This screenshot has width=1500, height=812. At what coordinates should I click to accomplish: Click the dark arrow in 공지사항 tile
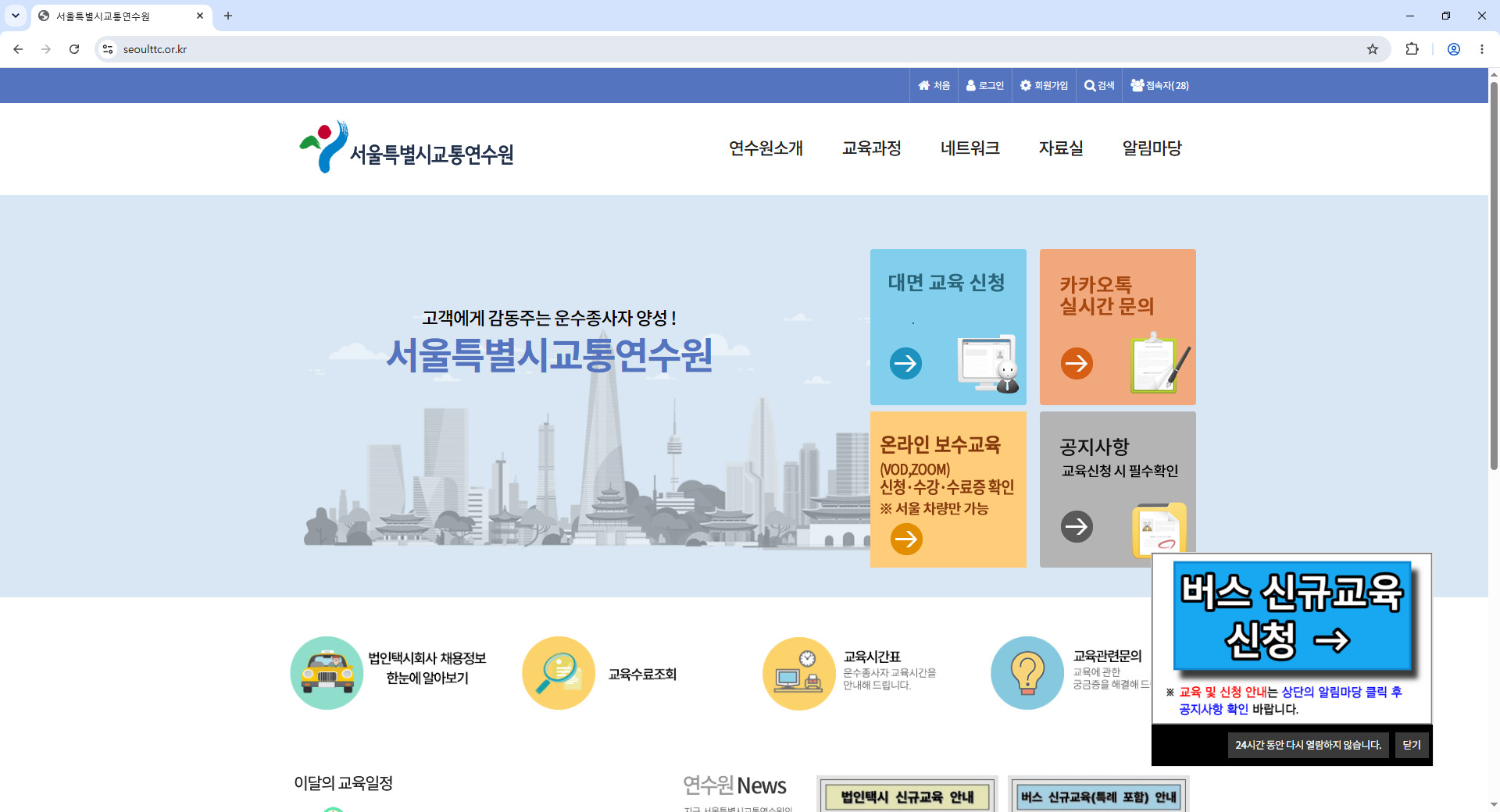click(1077, 526)
